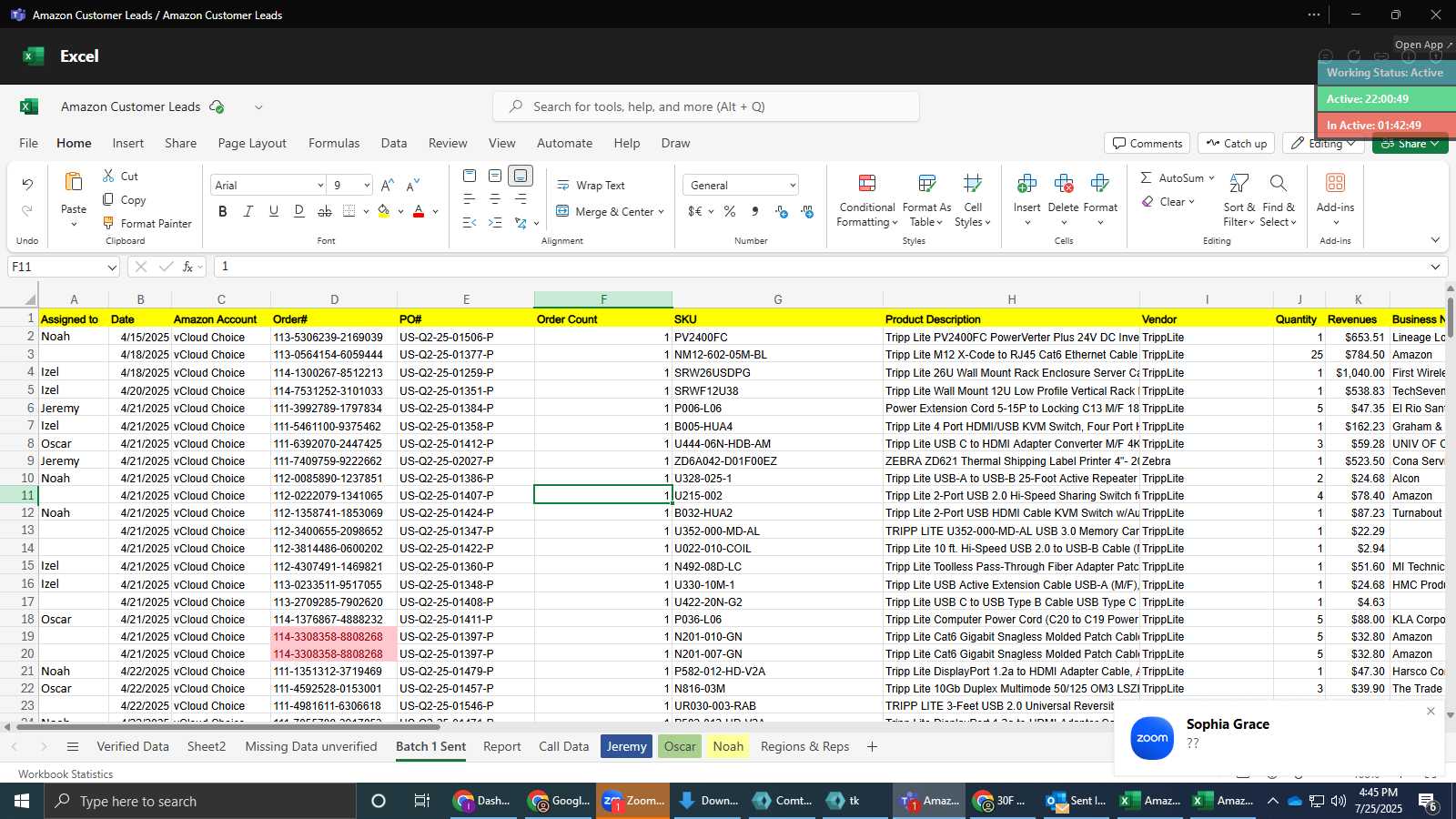Screen dimensions: 1456x819
Task: Toggle bold formatting
Action: [223, 211]
